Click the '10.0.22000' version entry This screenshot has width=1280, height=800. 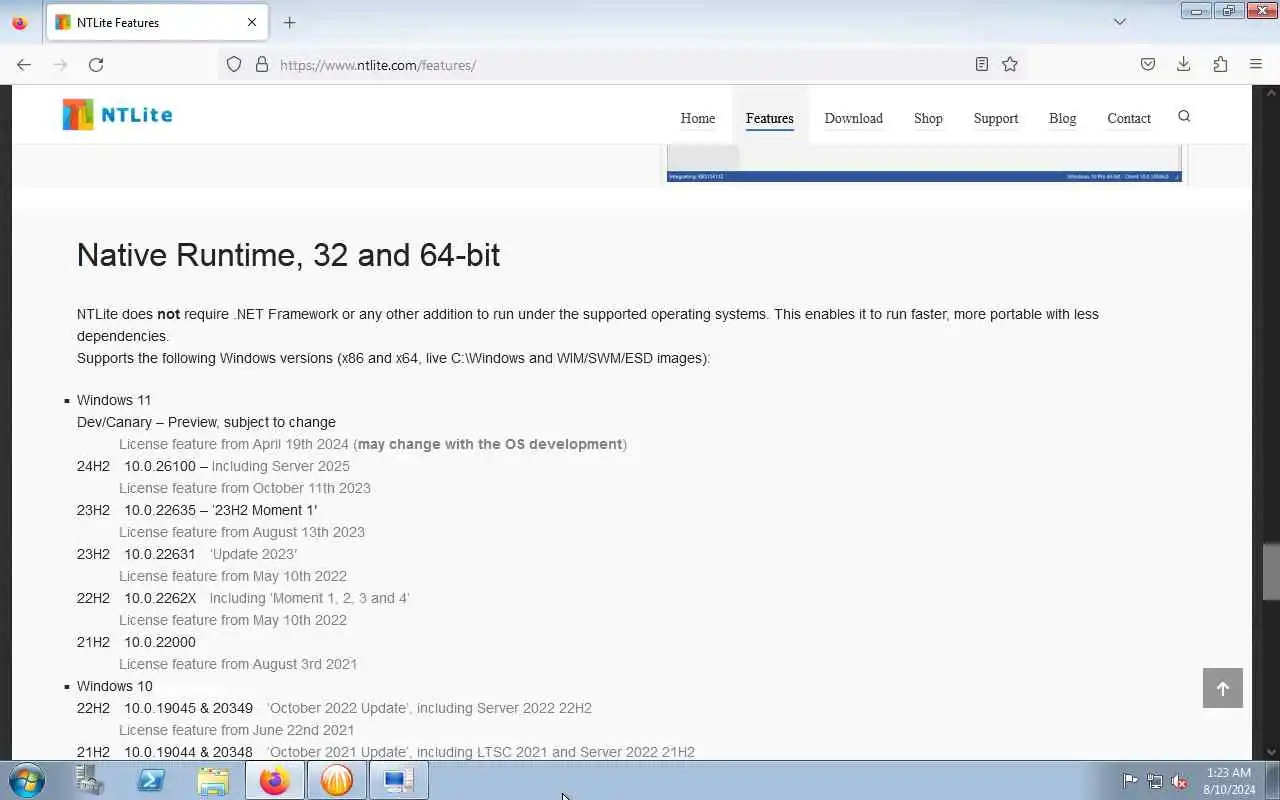click(x=160, y=642)
